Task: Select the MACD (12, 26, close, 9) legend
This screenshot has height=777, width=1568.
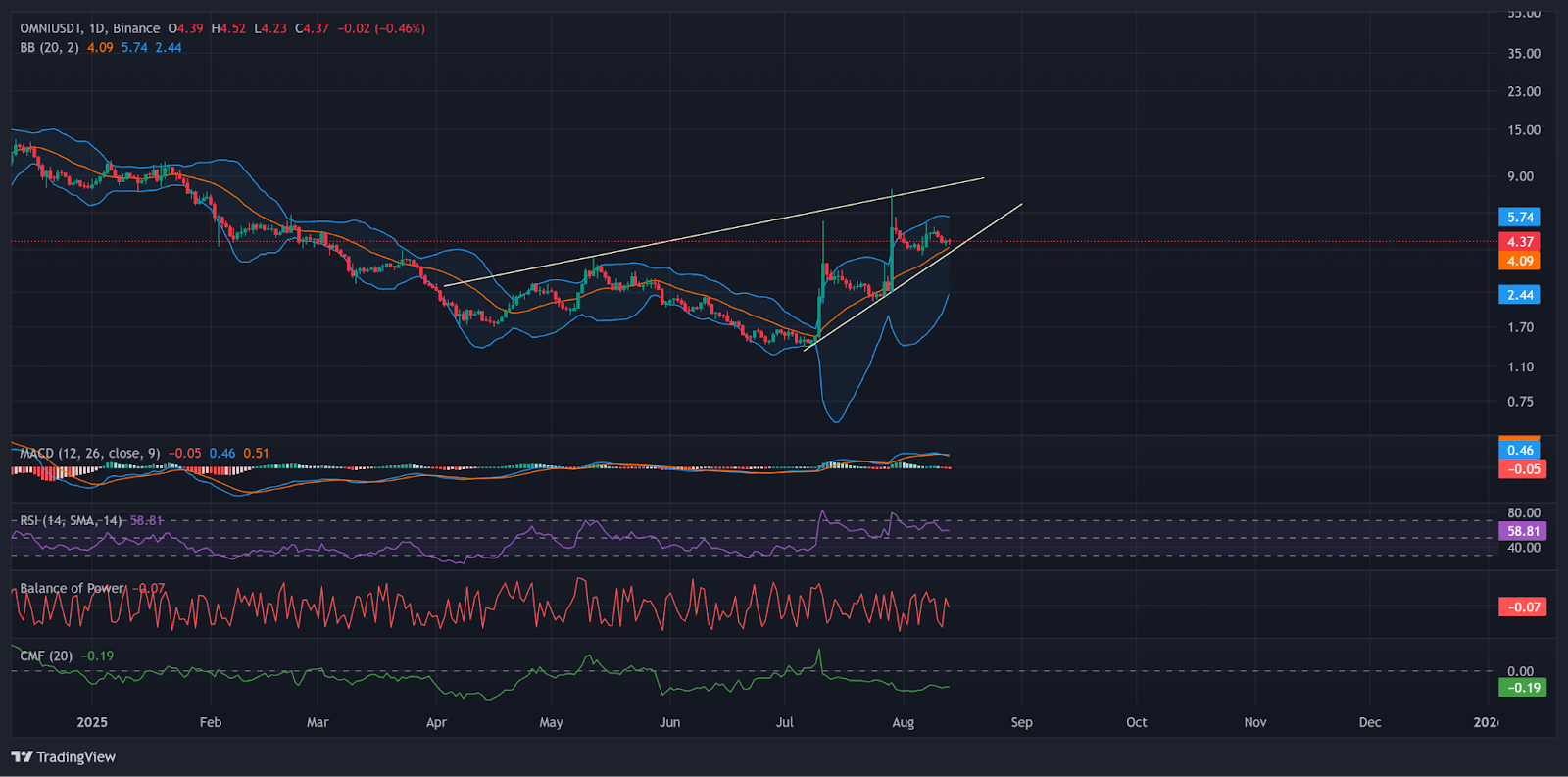Action: [89, 453]
